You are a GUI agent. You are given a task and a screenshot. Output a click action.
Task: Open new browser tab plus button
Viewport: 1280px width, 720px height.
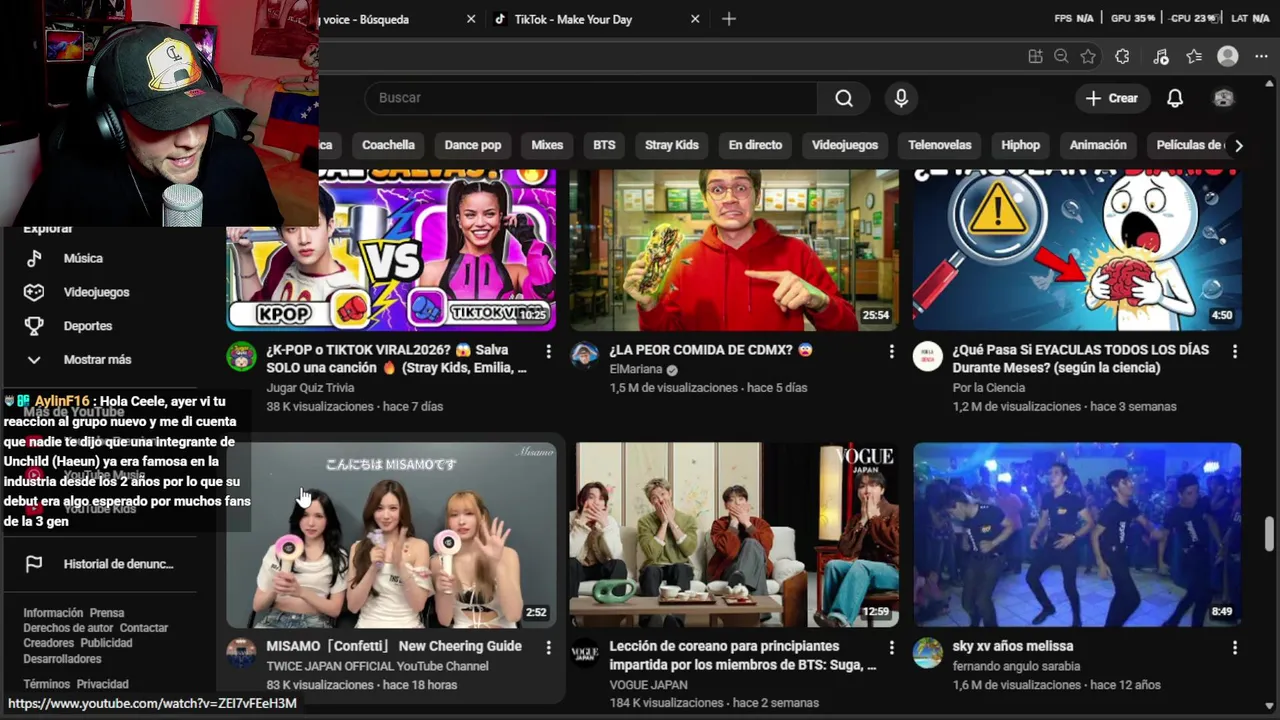click(x=729, y=19)
